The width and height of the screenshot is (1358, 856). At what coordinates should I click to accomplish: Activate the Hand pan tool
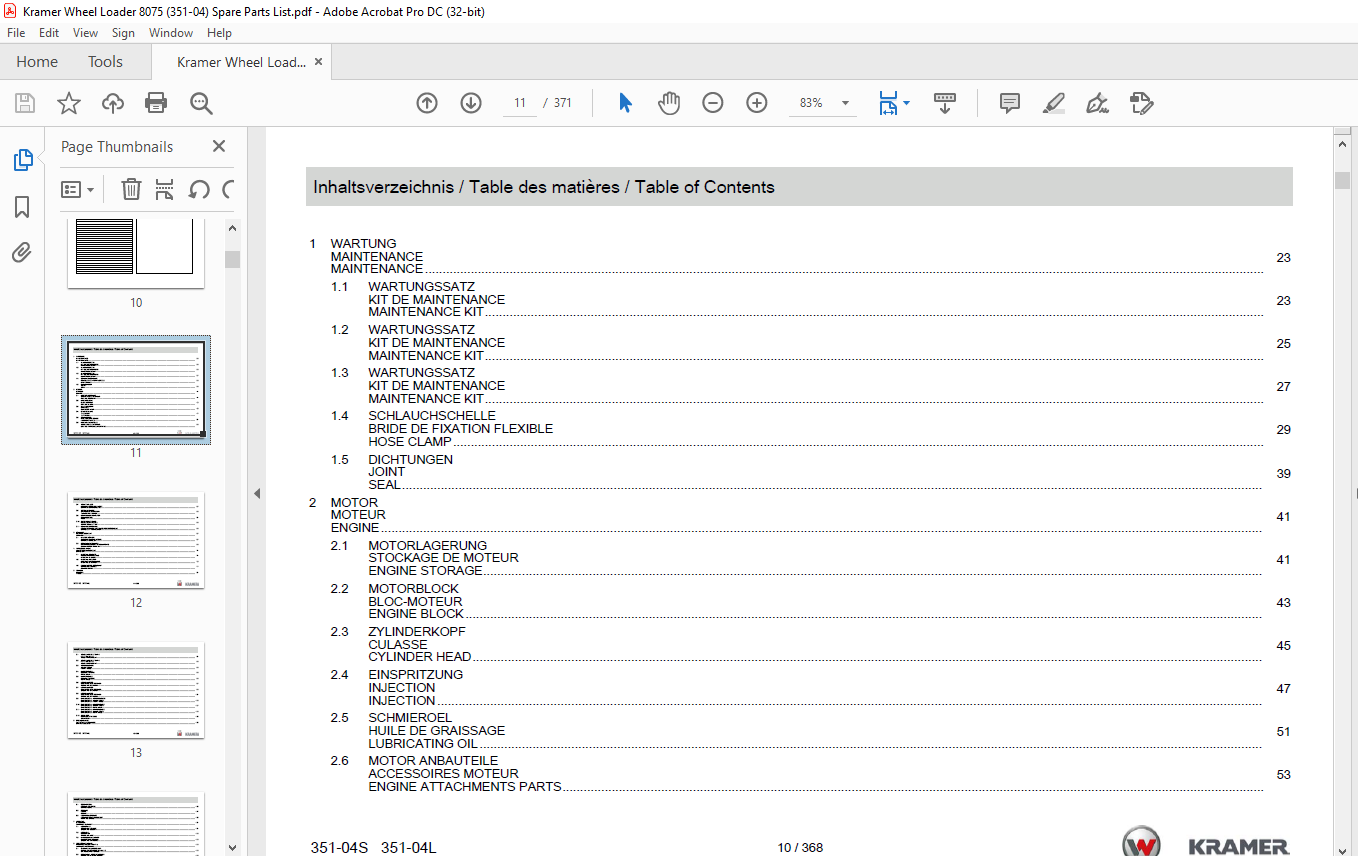pyautogui.click(x=669, y=103)
